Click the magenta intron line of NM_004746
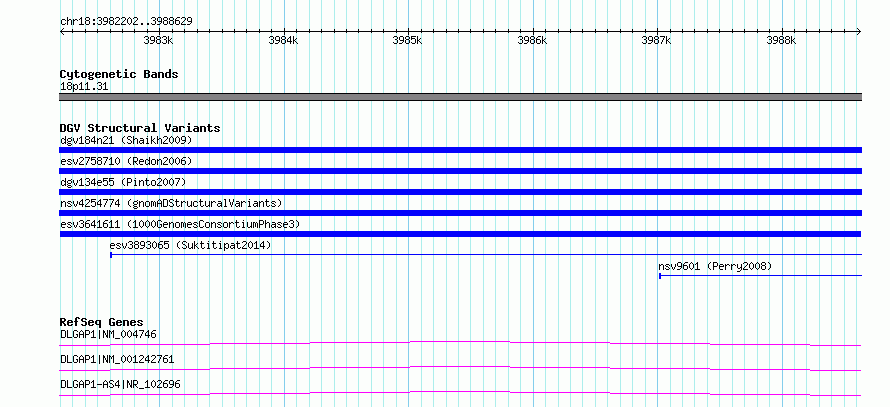 [460, 343]
